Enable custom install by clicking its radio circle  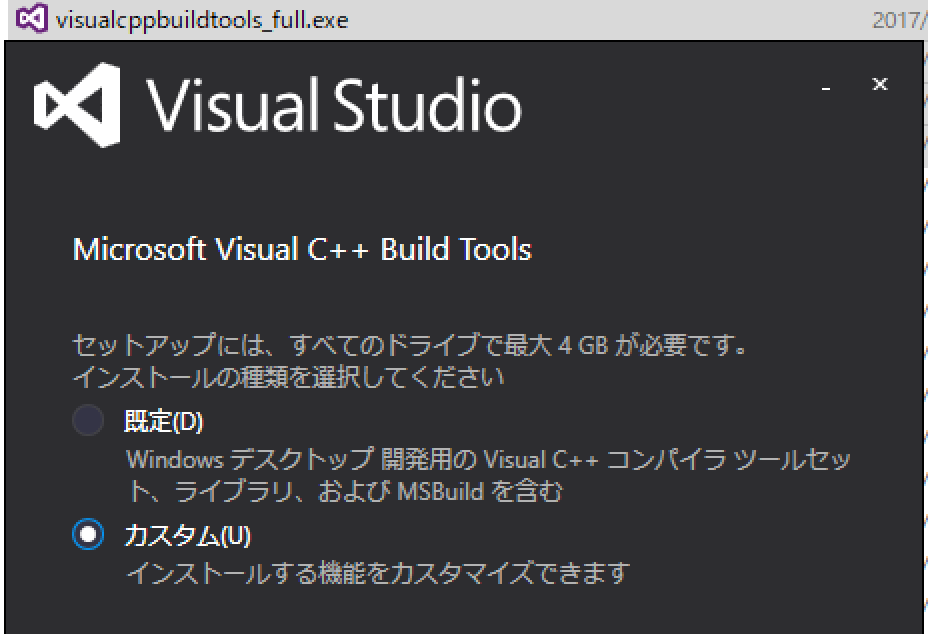[87, 536]
